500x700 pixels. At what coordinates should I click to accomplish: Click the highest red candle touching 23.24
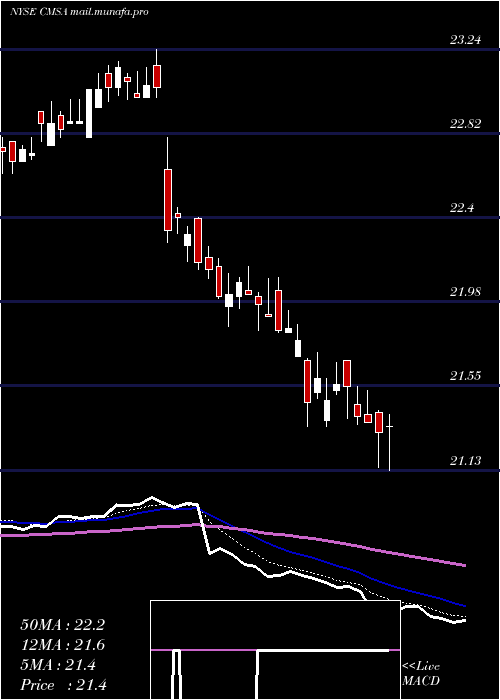(157, 76)
